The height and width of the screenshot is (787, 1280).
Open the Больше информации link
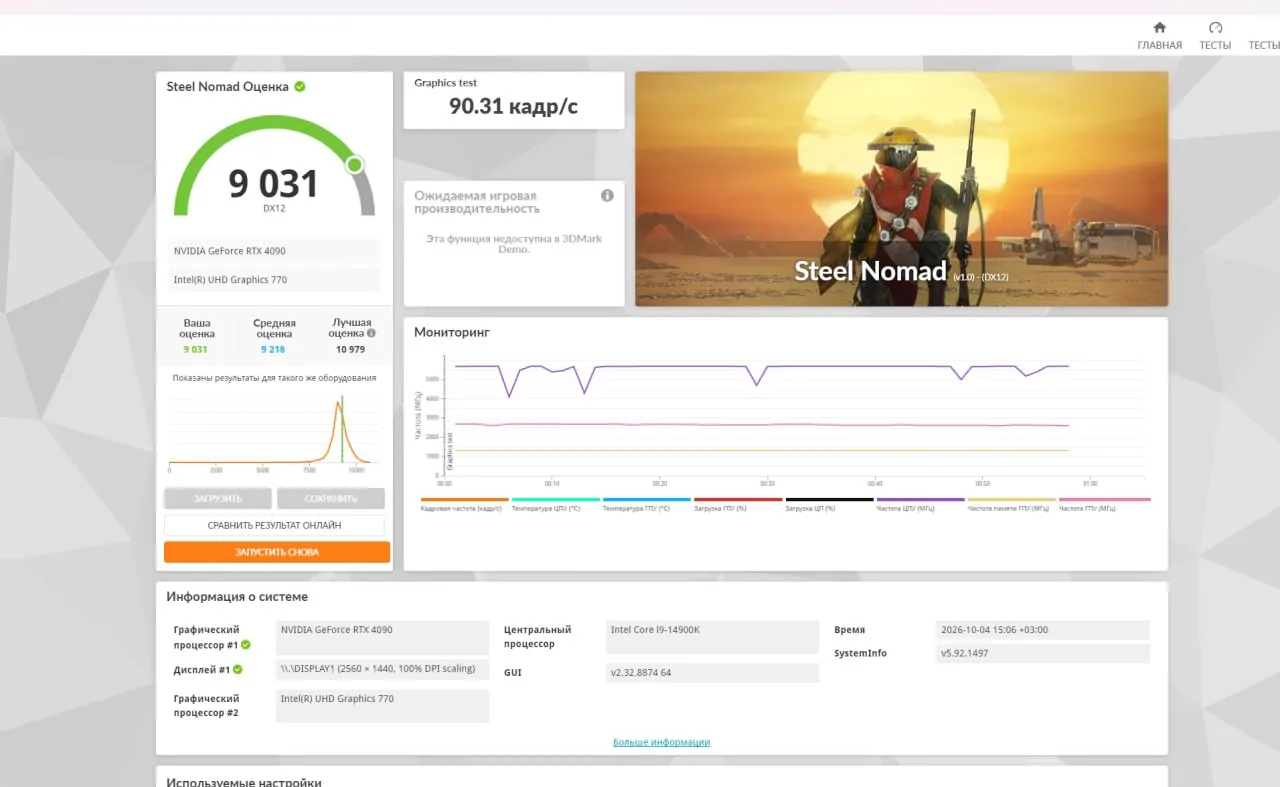[661, 742]
